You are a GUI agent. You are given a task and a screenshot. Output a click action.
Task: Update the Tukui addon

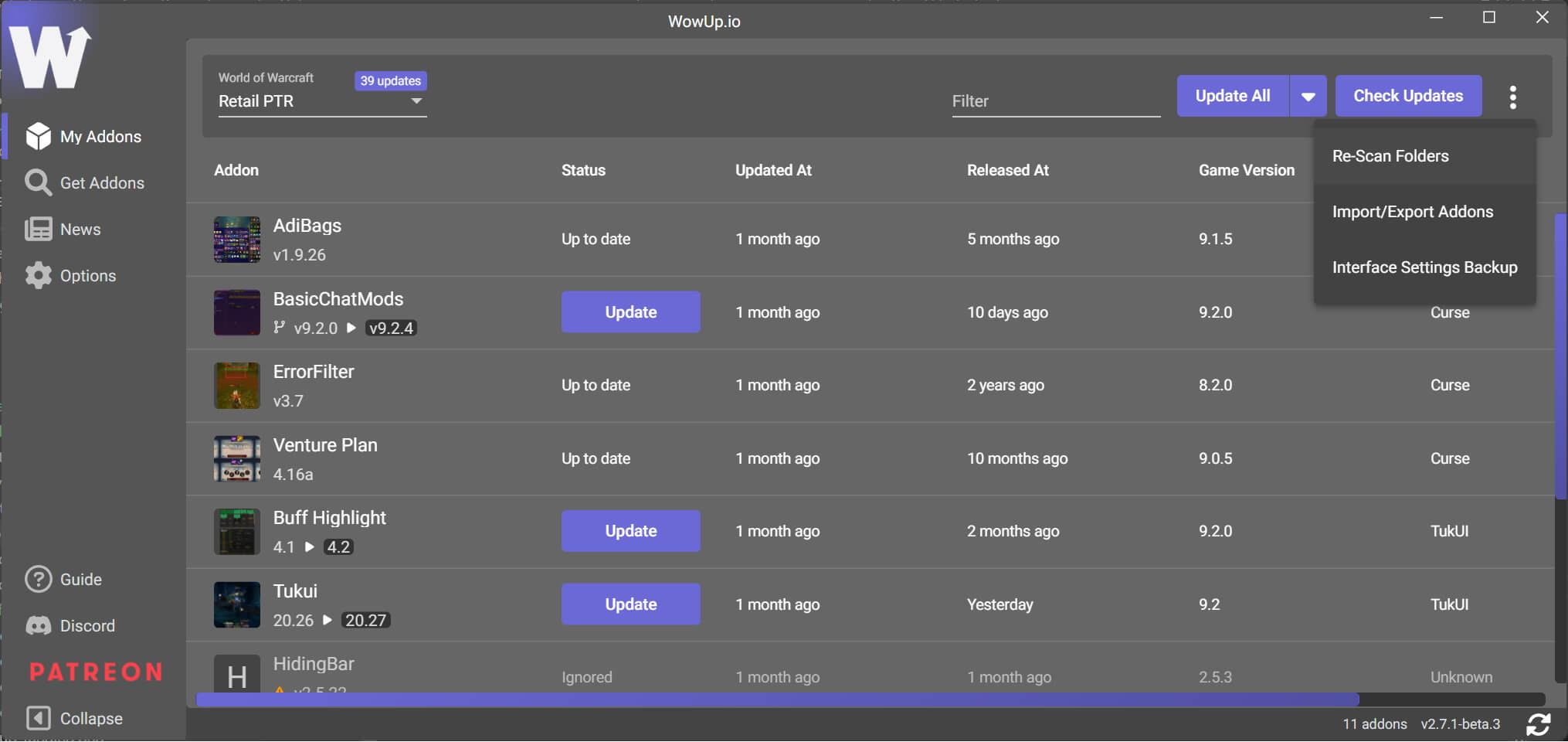click(630, 604)
